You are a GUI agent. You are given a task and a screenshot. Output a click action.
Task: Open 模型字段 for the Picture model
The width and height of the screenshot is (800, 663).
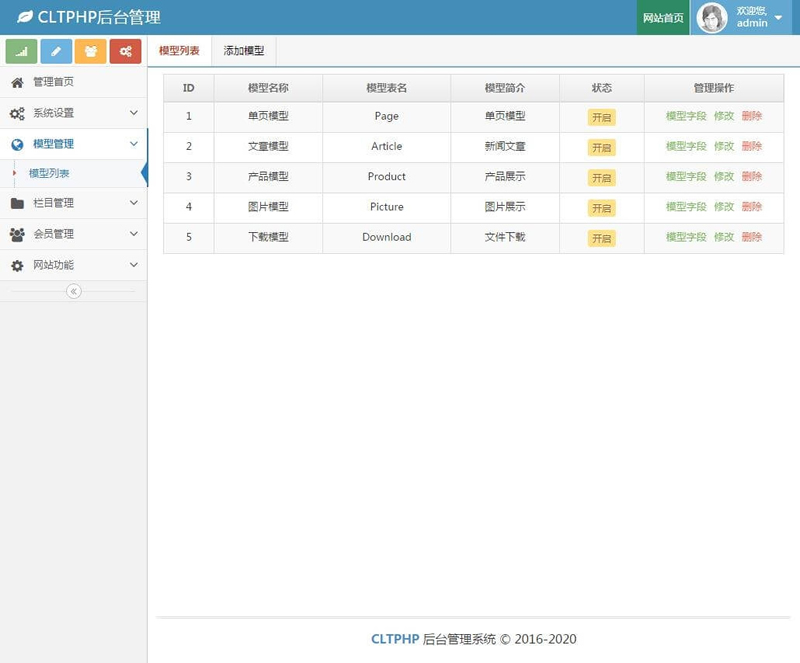(686, 207)
